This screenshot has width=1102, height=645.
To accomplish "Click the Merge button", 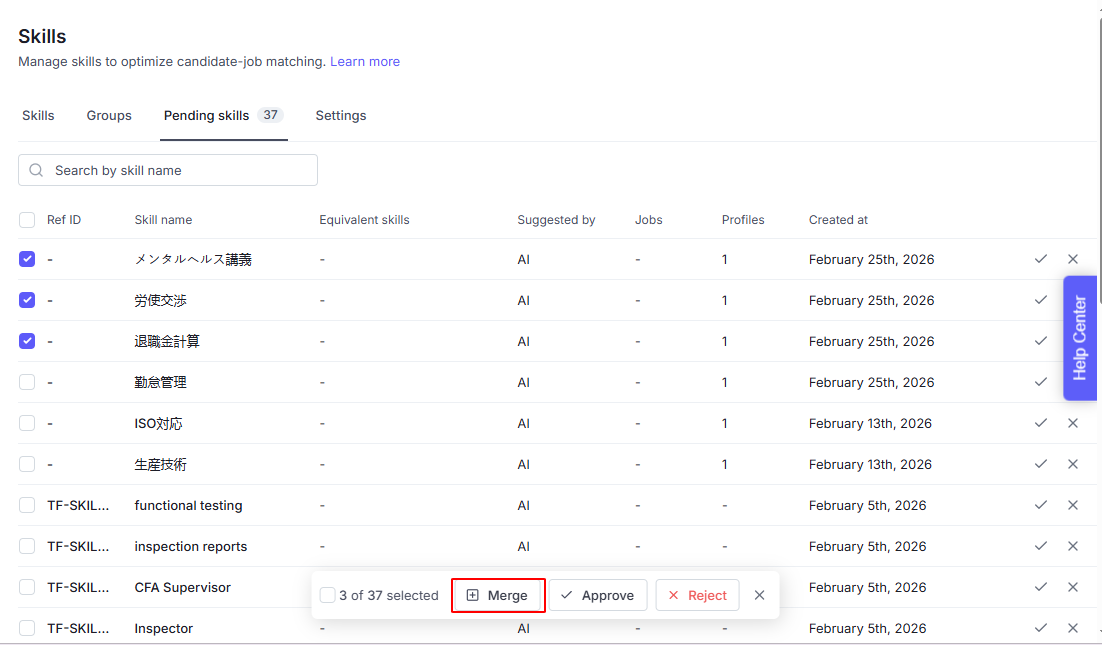I will click(x=498, y=595).
